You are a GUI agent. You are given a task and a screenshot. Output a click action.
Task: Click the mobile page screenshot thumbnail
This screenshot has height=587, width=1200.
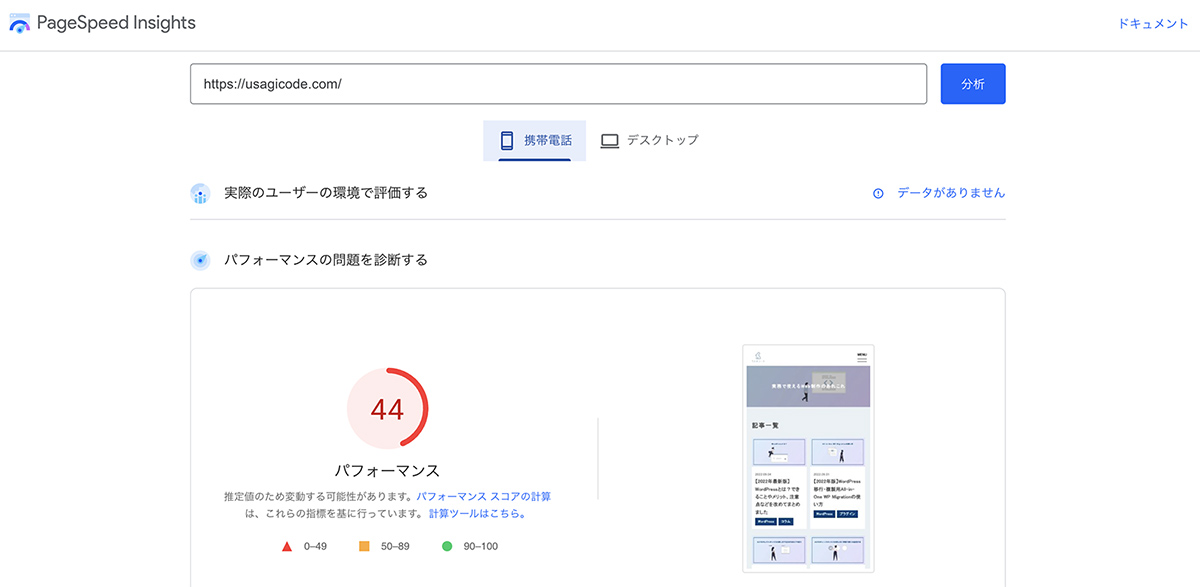tap(808, 459)
